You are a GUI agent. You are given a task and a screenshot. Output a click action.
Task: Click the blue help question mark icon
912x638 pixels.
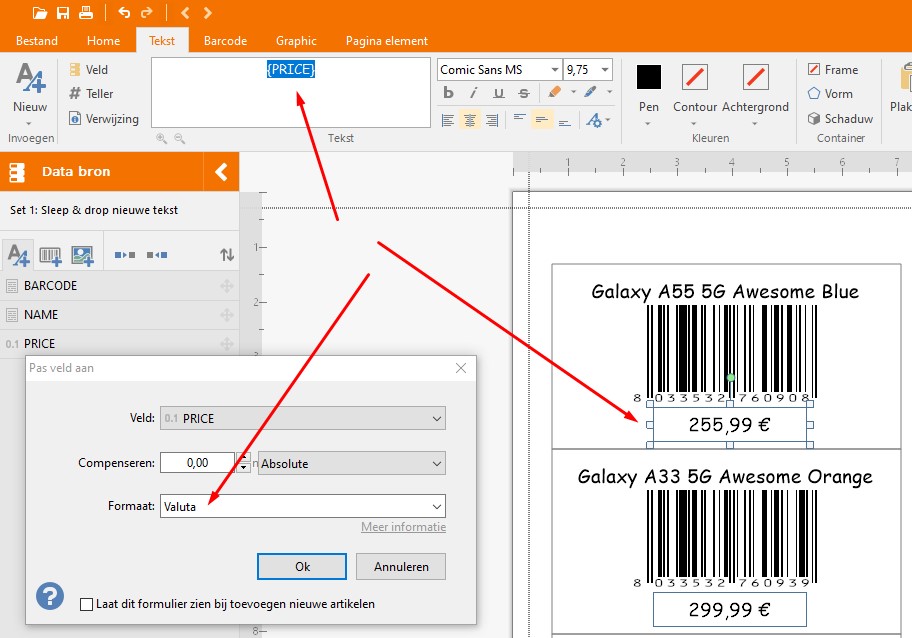click(x=50, y=596)
